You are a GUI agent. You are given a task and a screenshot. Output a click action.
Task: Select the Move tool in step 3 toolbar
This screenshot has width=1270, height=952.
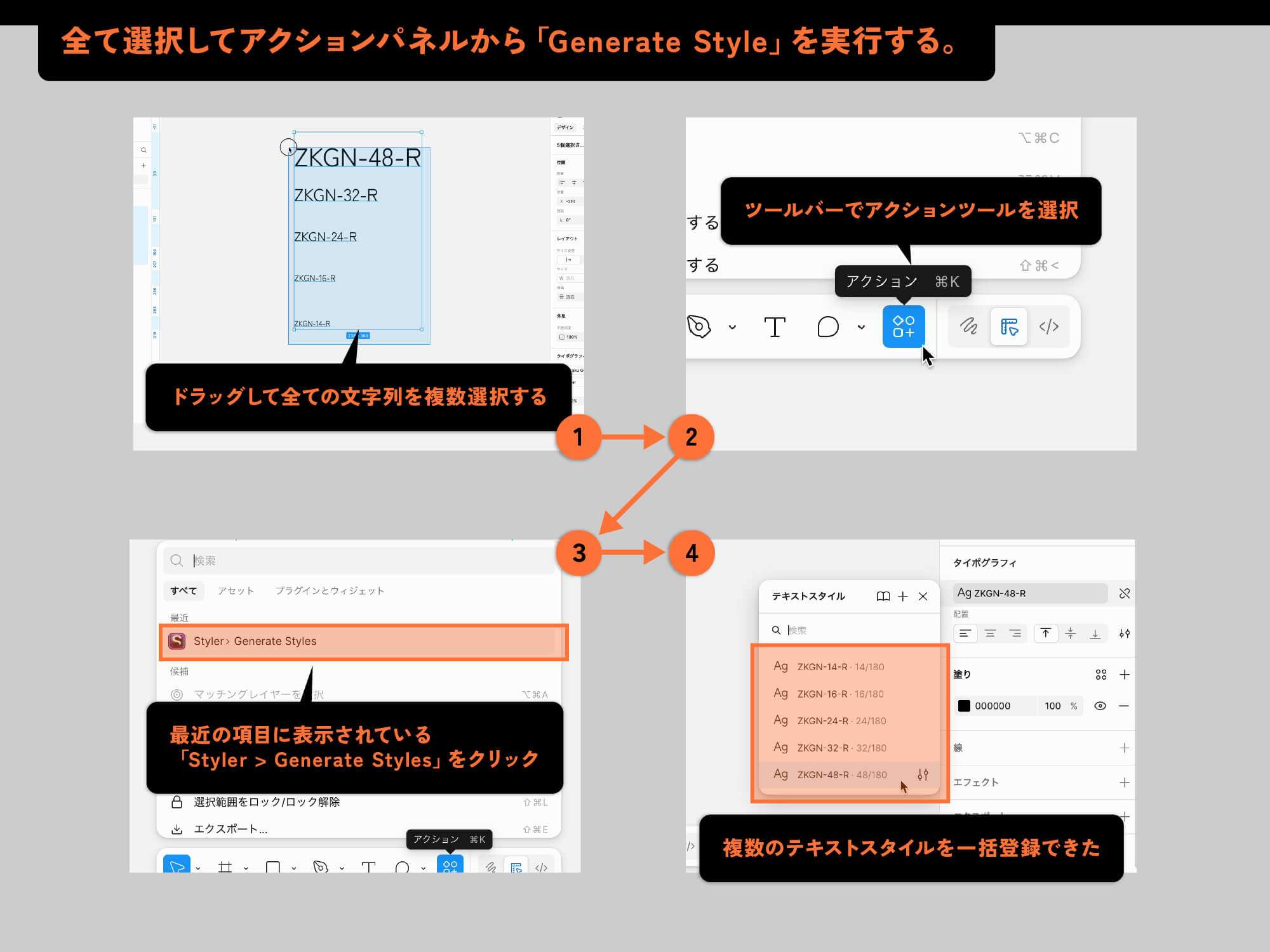pos(177,864)
